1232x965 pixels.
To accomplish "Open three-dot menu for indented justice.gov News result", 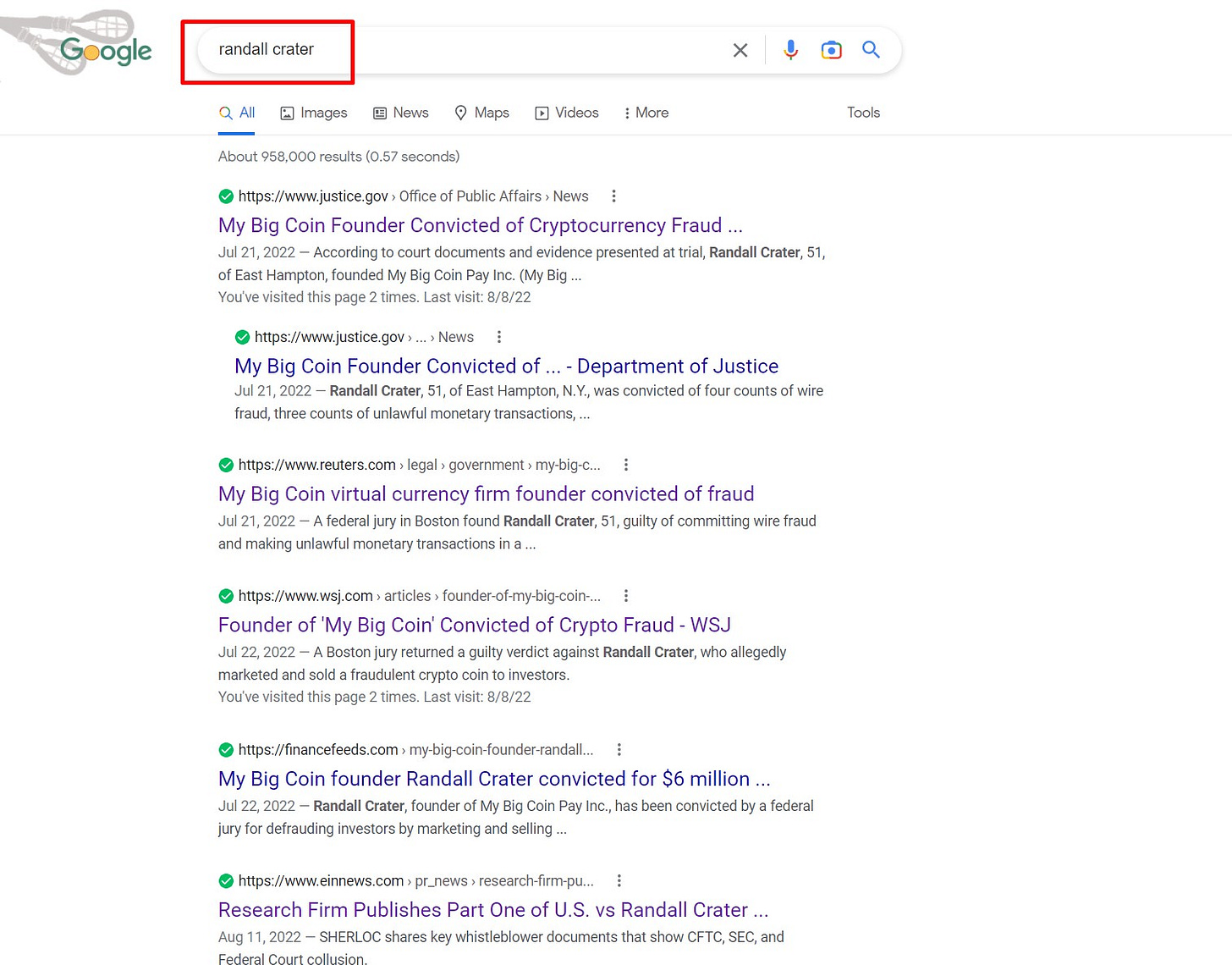I will (499, 337).
